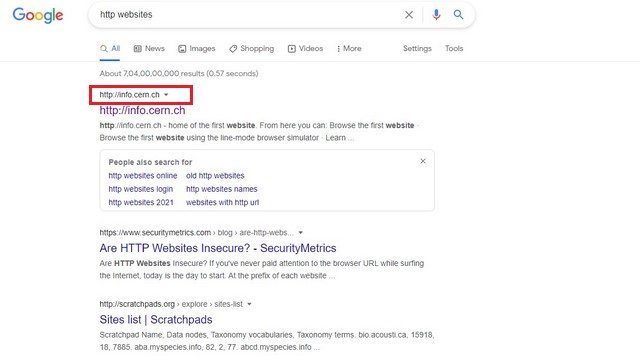Open Are HTTP Websites Insecure? result
The width and height of the screenshot is (640, 360).
tap(218, 248)
